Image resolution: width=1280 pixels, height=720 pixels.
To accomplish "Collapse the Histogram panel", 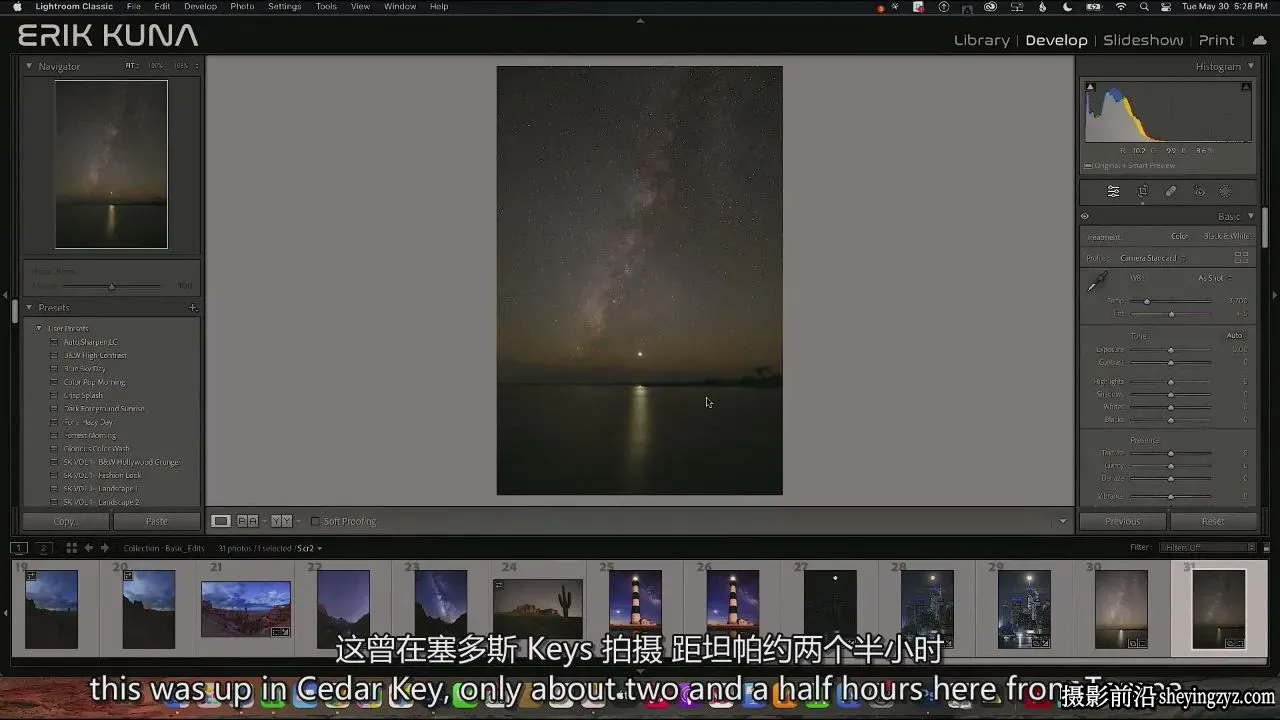I will coord(1250,66).
